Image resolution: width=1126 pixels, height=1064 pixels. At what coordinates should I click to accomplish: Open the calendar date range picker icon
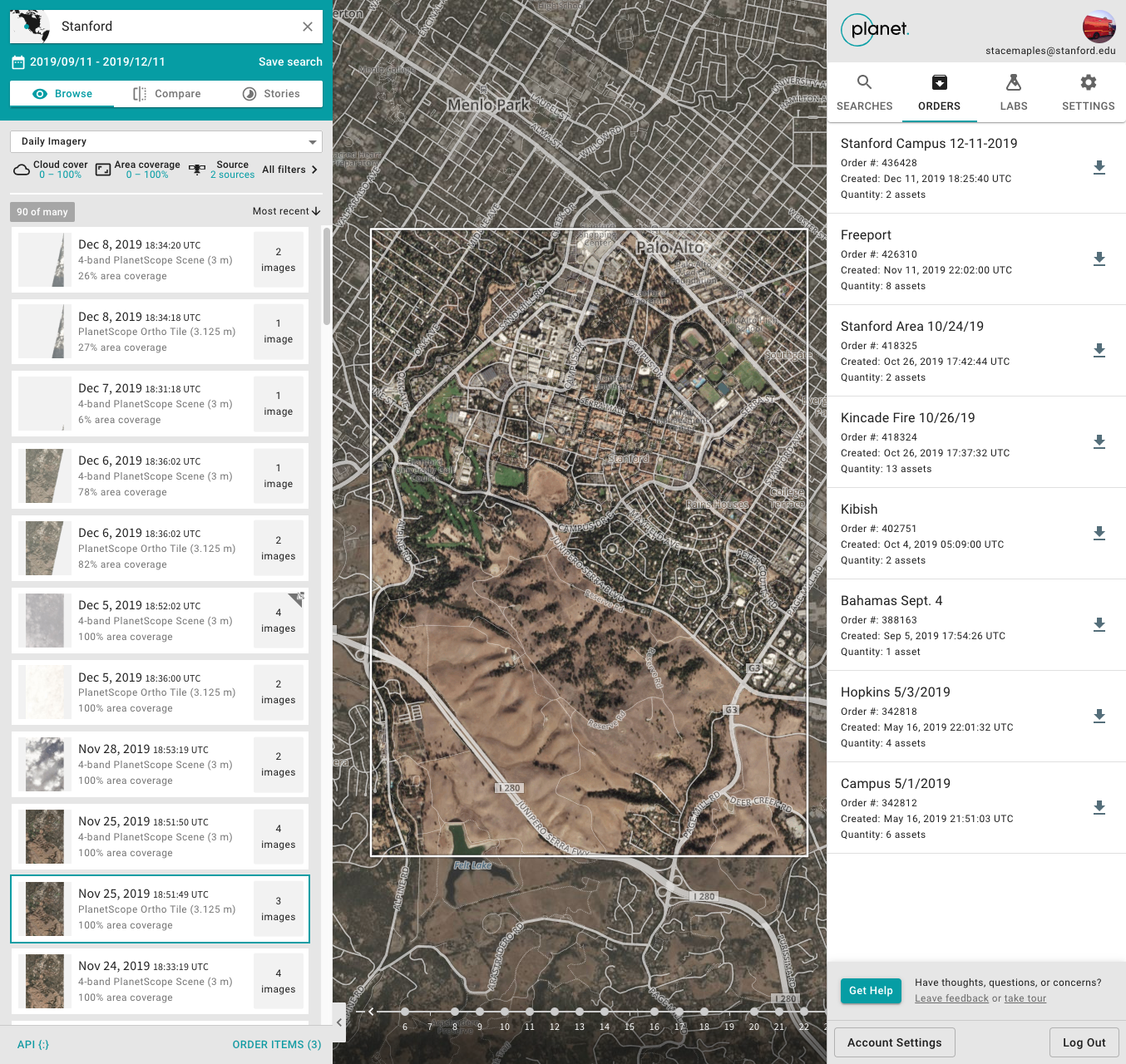pos(18,62)
